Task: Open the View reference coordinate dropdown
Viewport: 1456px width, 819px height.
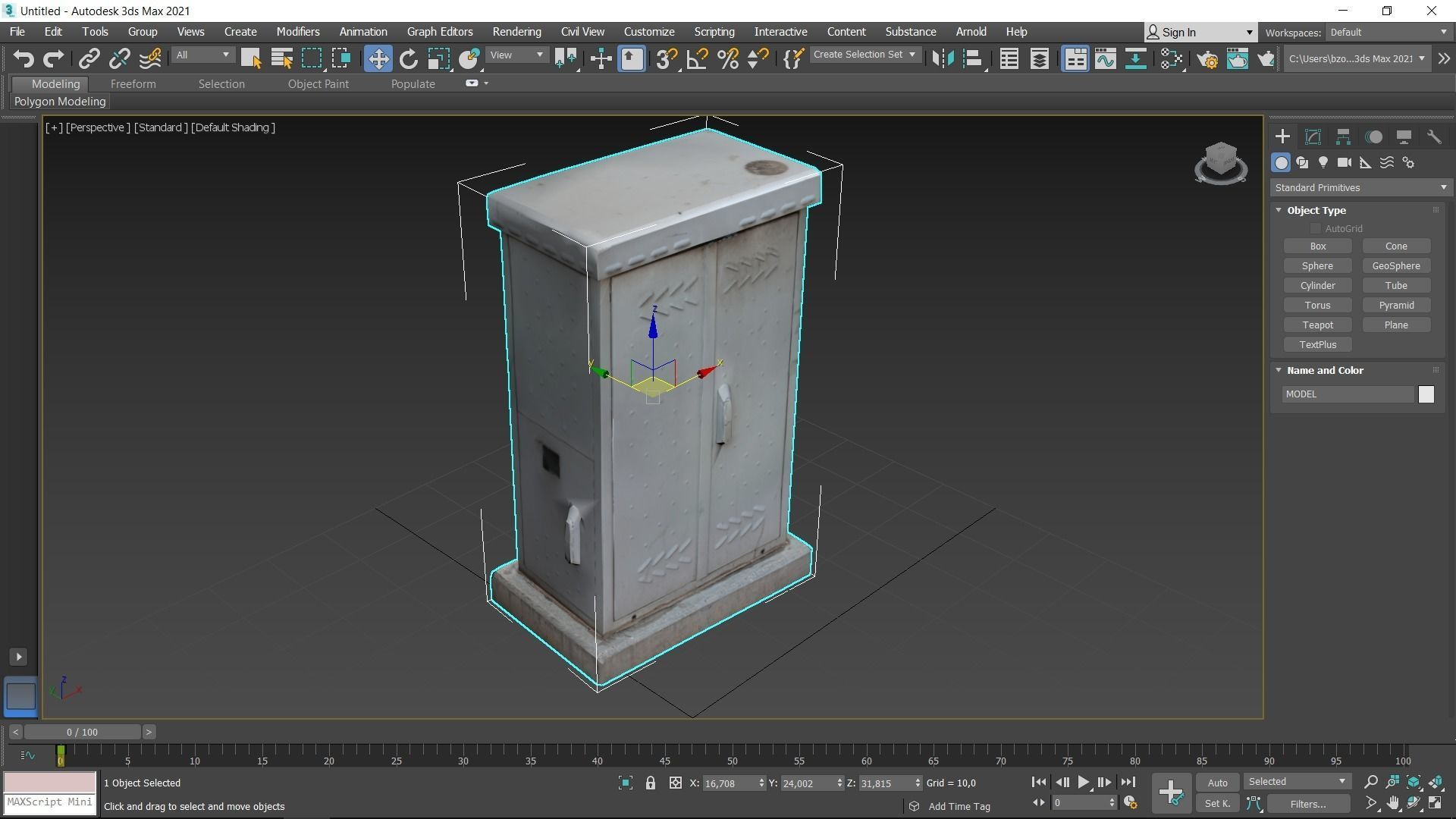Action: pos(516,55)
